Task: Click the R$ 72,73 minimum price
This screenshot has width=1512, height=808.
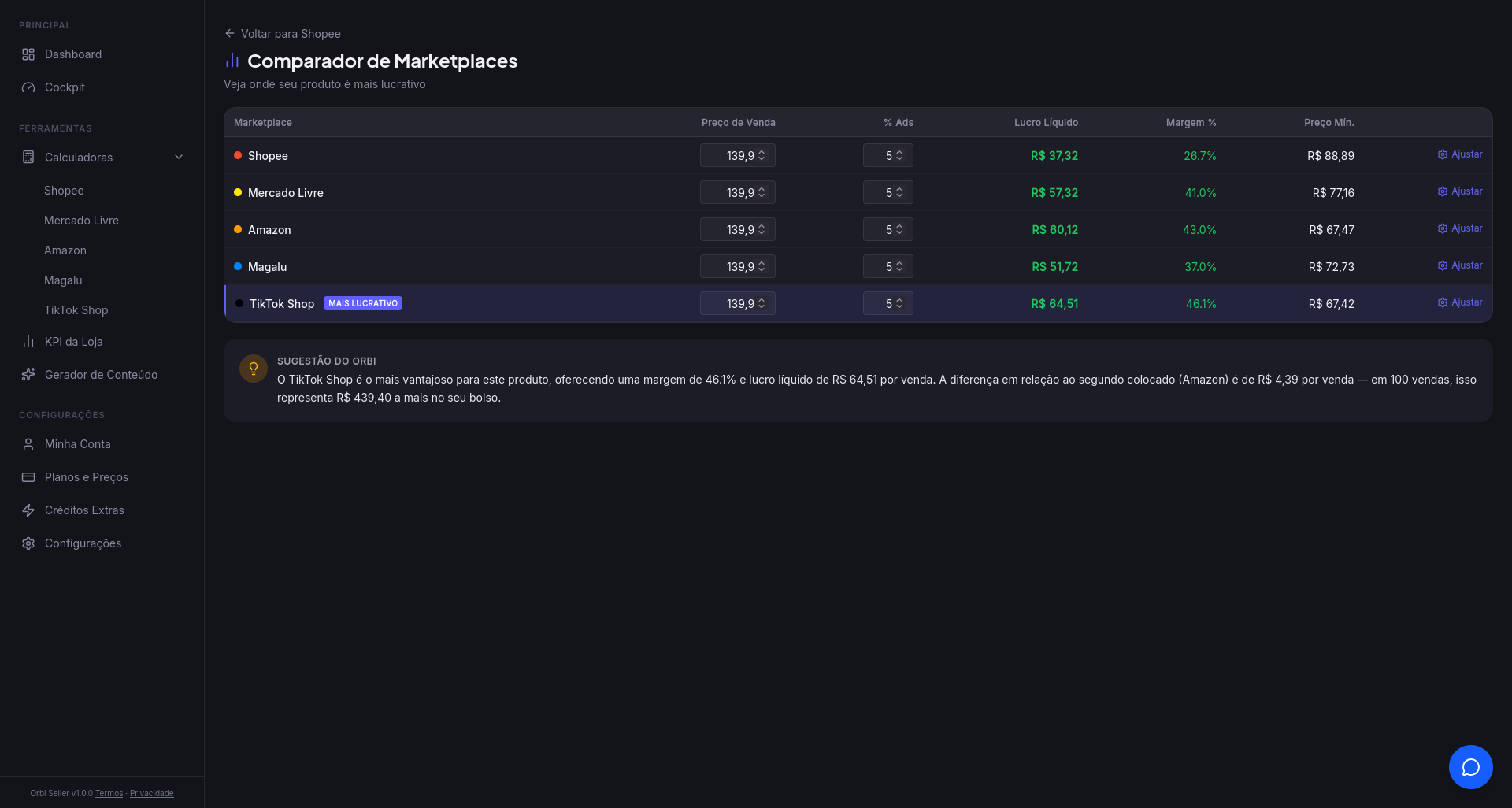Action: pyautogui.click(x=1332, y=267)
